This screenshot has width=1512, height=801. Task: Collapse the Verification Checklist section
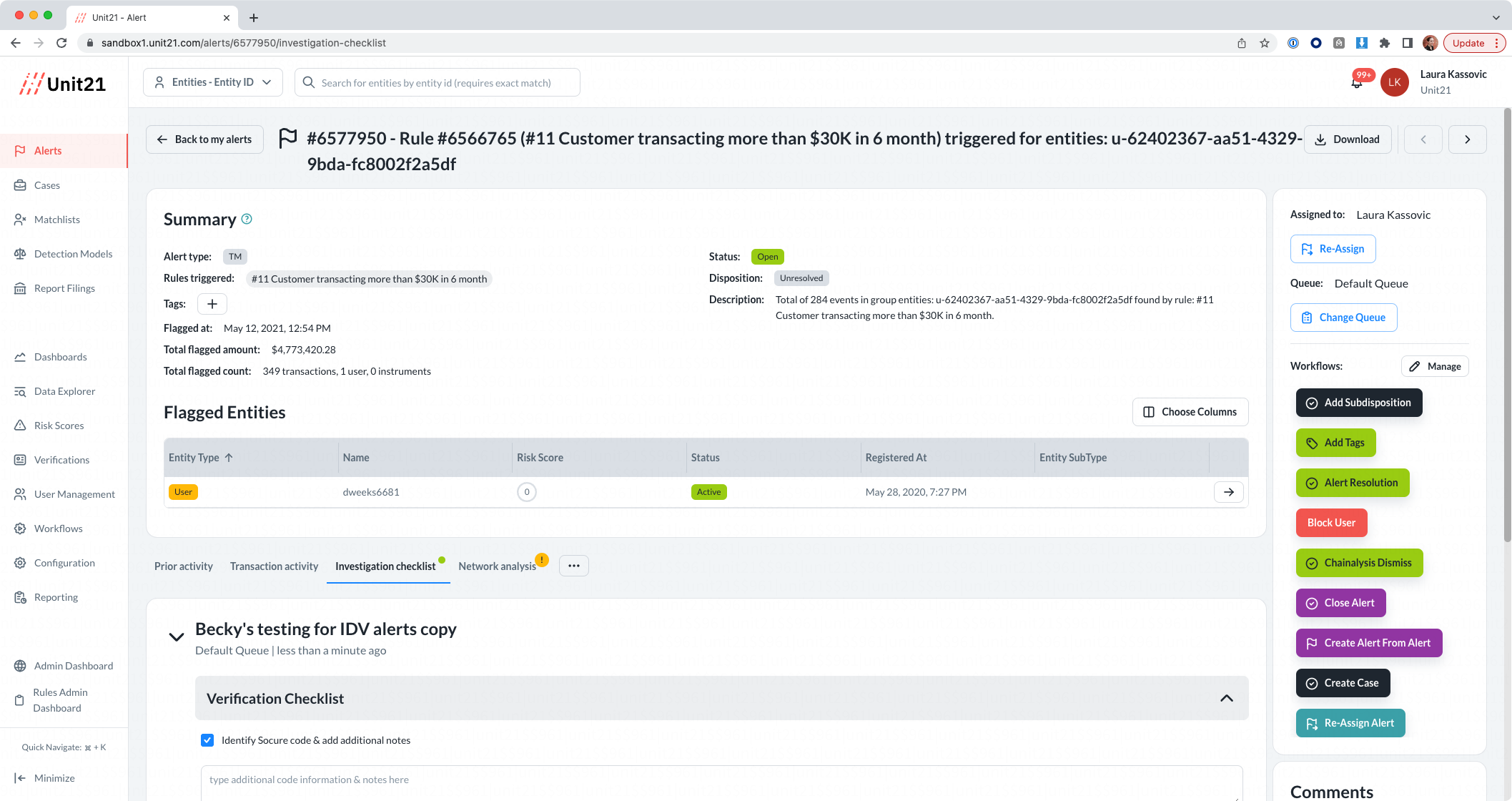(1227, 698)
